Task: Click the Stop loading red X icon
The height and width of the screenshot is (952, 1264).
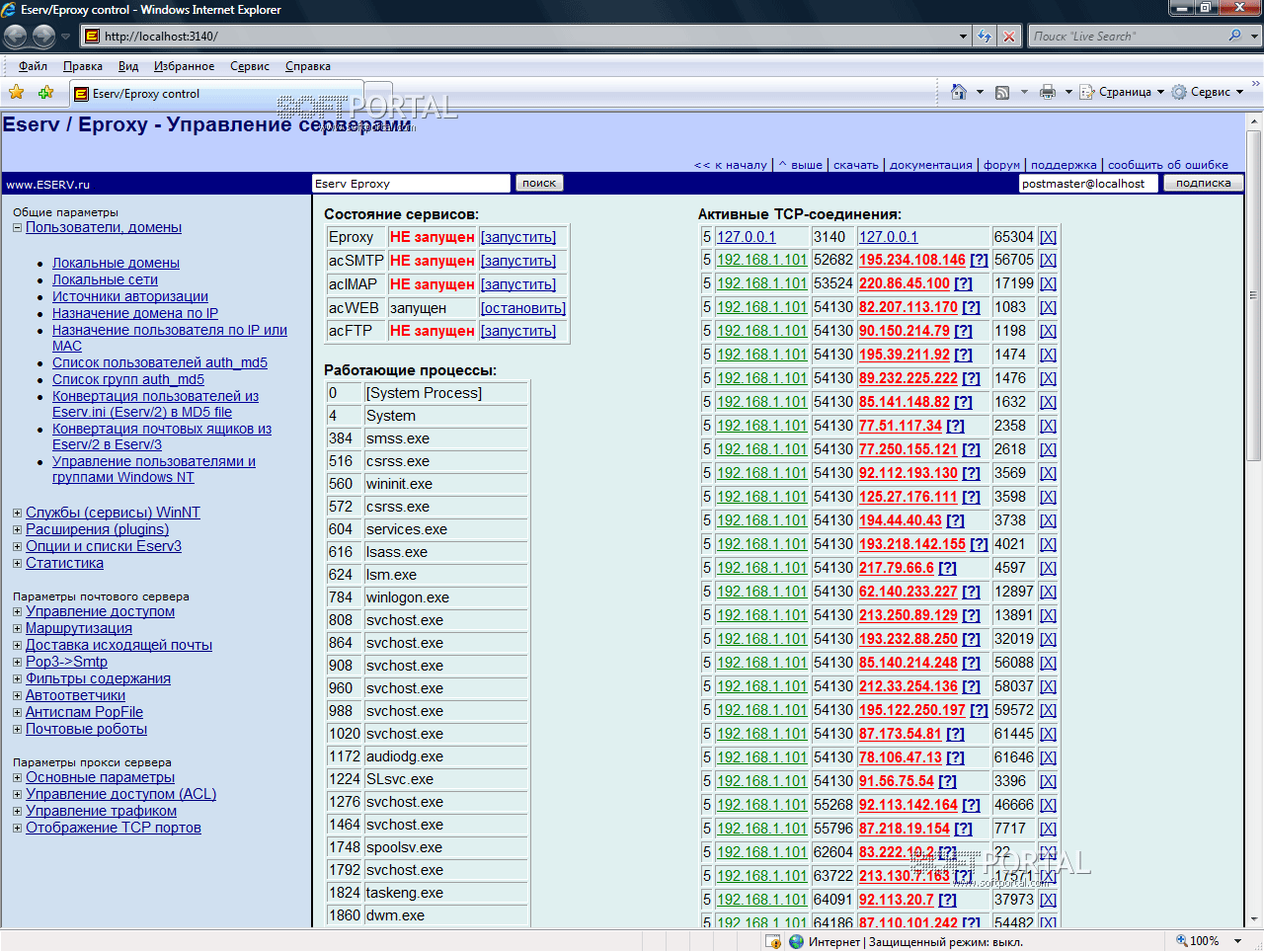Action: 1009,37
